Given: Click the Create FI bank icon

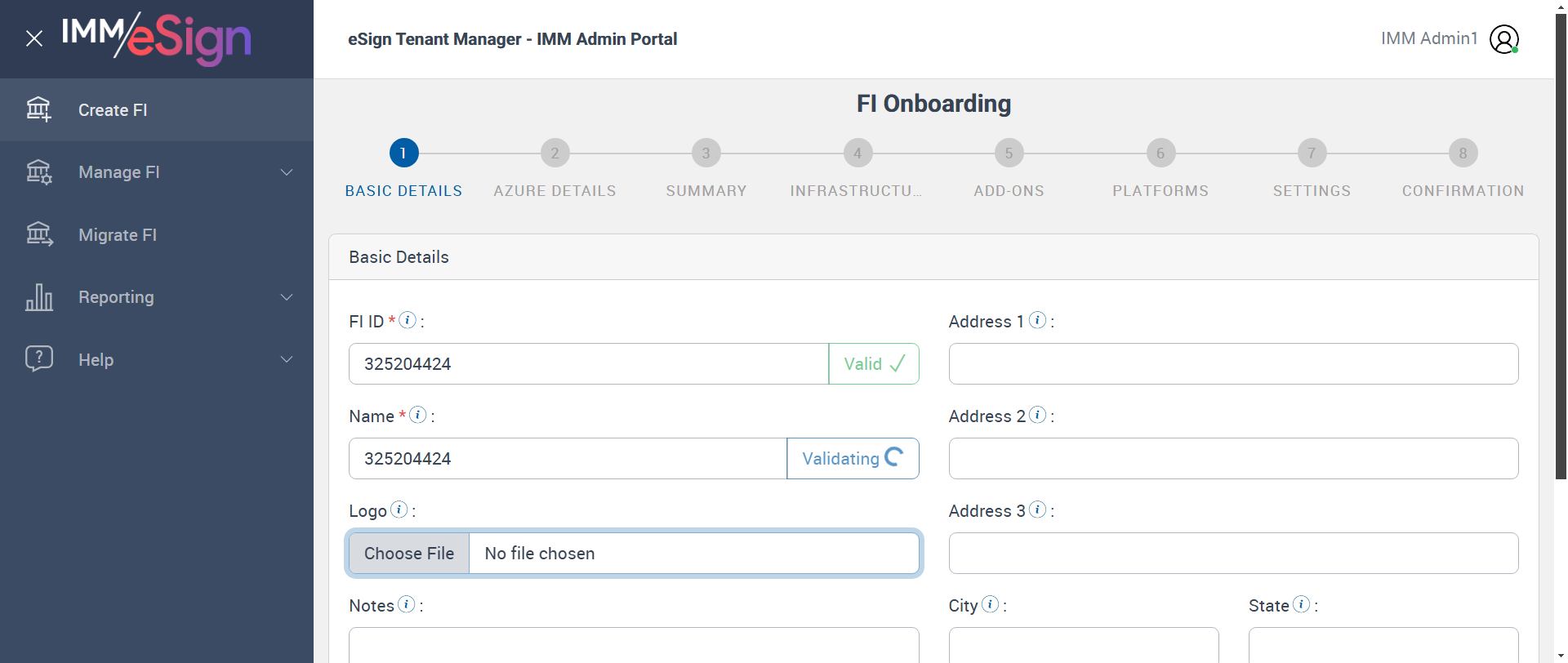Looking at the screenshot, I should tap(38, 109).
